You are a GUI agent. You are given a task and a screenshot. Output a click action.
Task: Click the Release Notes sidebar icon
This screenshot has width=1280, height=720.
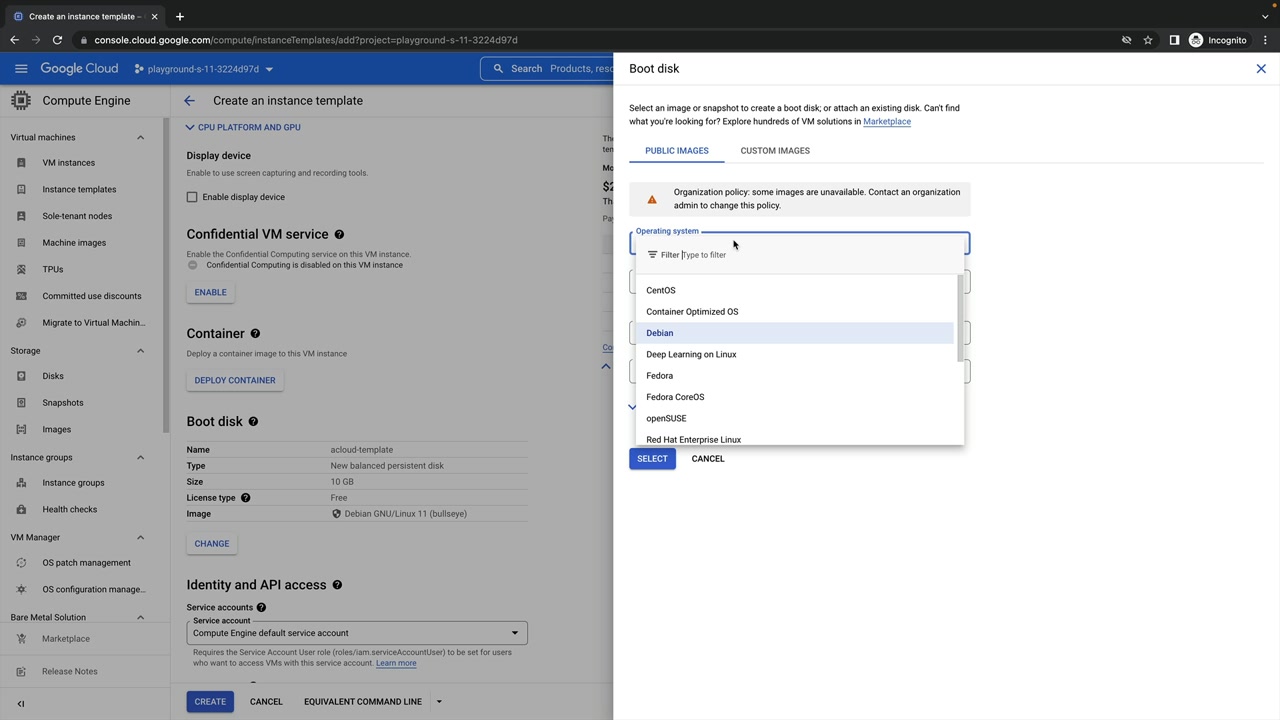(21, 672)
